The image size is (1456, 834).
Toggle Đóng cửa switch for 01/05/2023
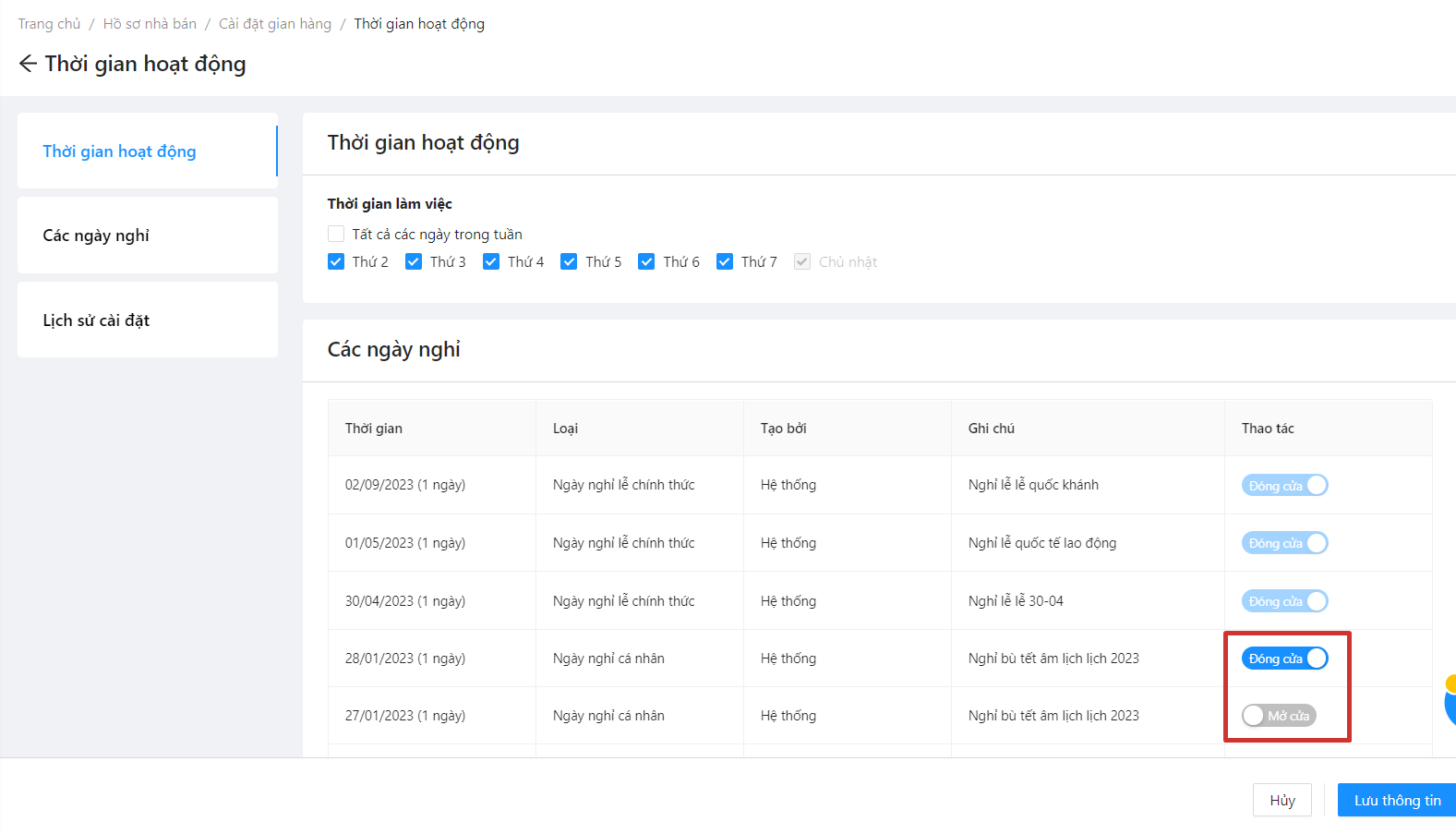(x=1284, y=543)
